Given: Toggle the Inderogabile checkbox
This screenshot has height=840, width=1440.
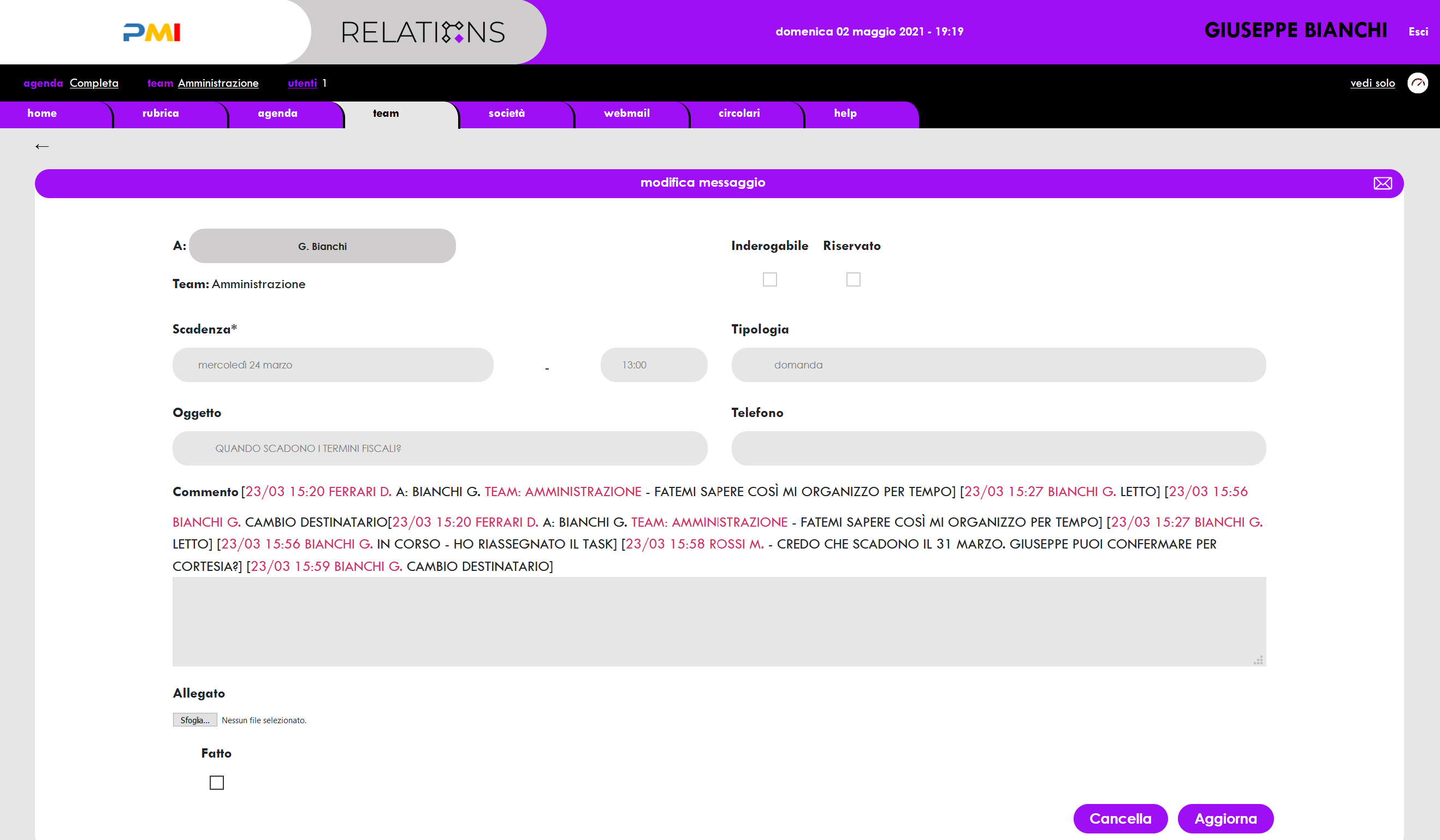Looking at the screenshot, I should 770,279.
